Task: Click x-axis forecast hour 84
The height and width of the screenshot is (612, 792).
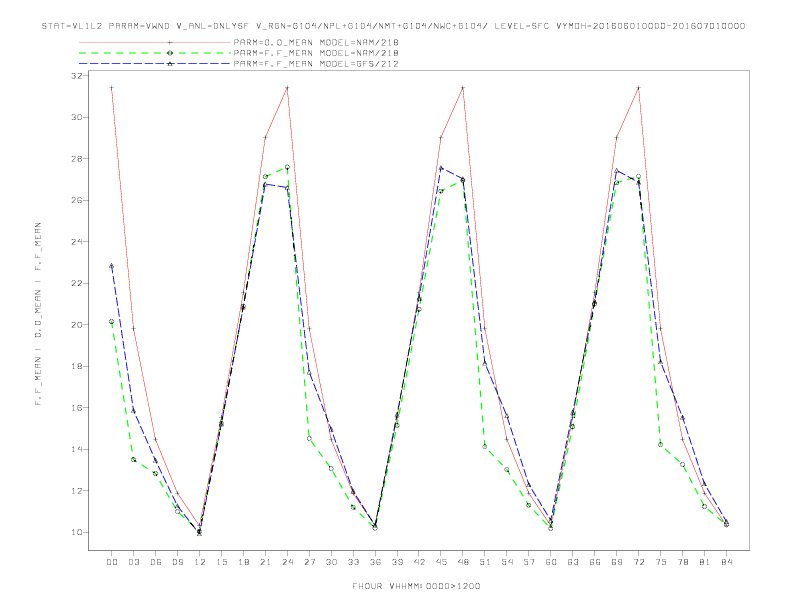Action: [726, 562]
